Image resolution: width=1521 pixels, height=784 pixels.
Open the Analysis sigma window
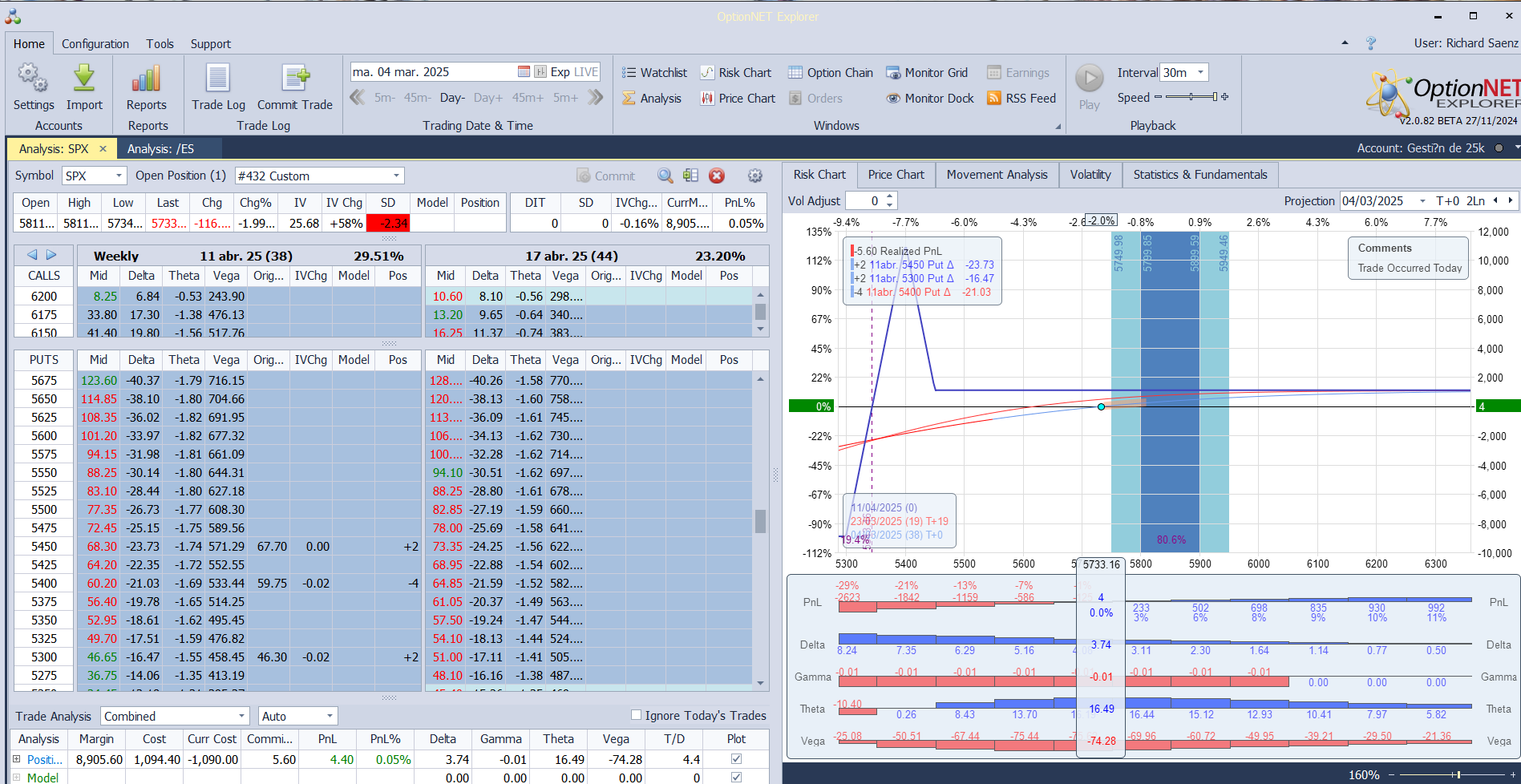click(x=652, y=98)
